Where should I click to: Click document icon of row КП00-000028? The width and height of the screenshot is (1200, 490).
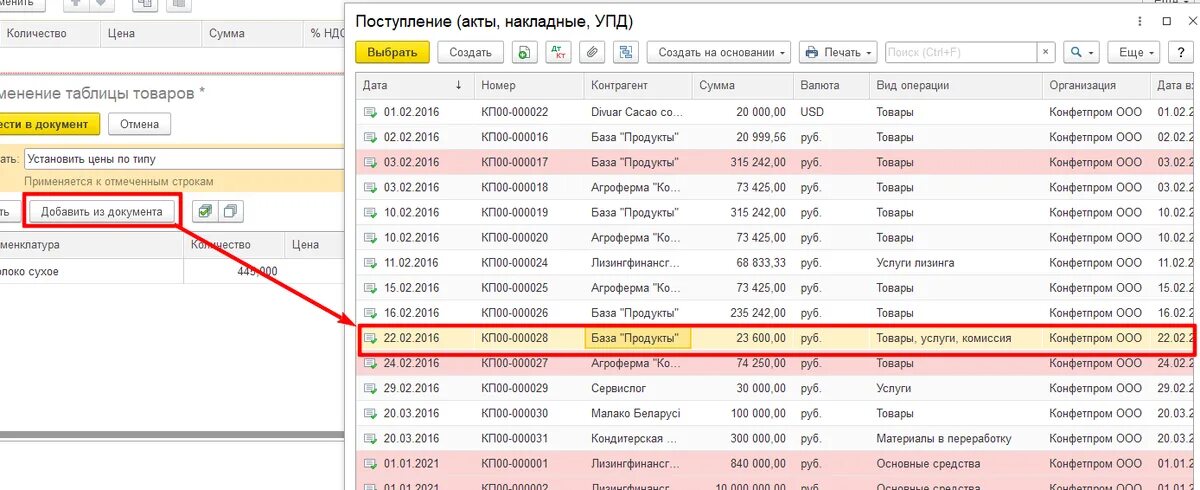click(371, 338)
